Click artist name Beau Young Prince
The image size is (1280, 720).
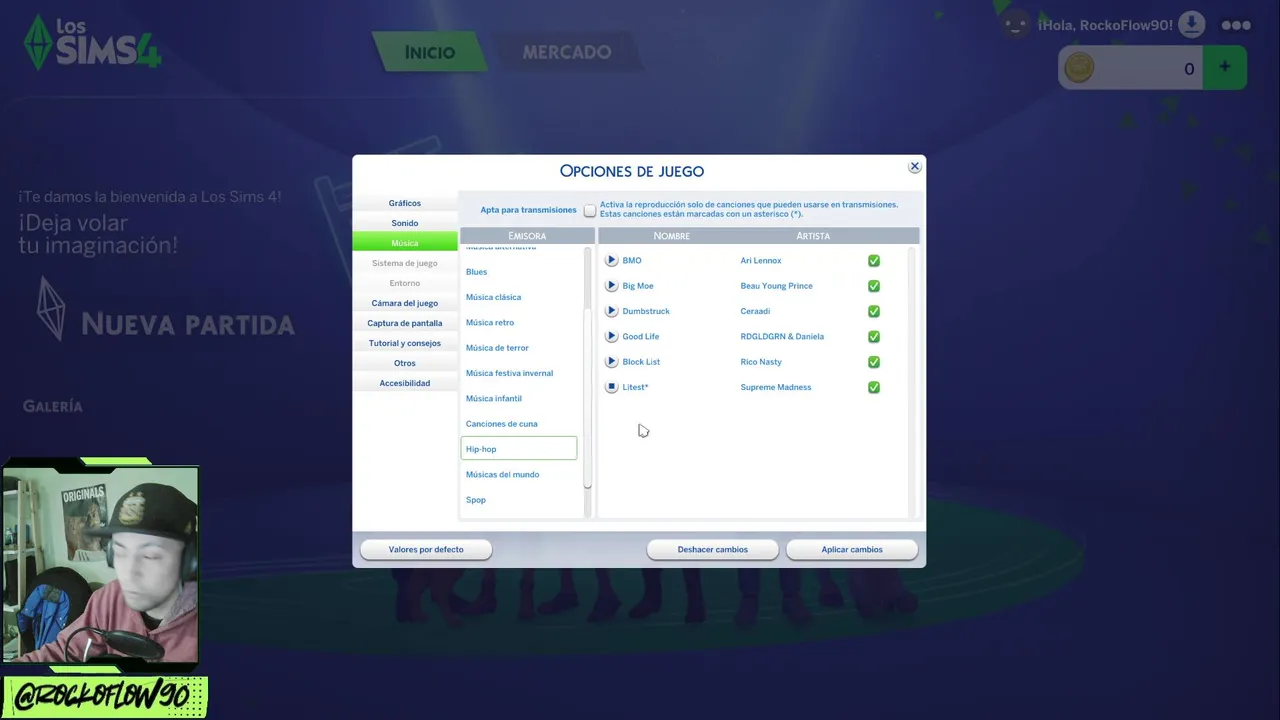[776, 286]
